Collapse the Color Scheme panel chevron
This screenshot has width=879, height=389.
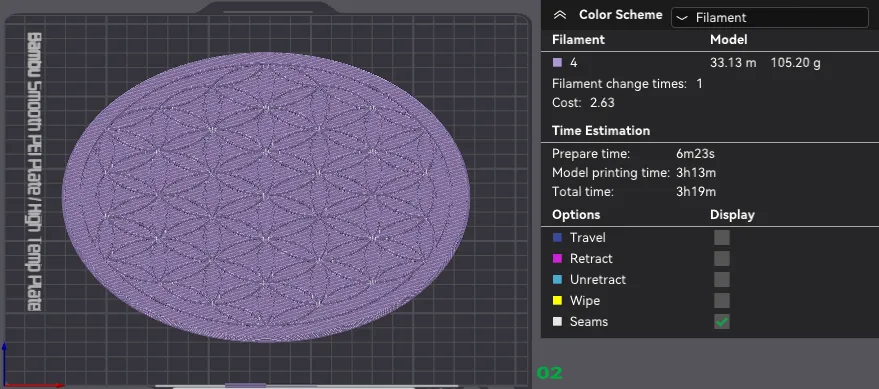(x=559, y=15)
